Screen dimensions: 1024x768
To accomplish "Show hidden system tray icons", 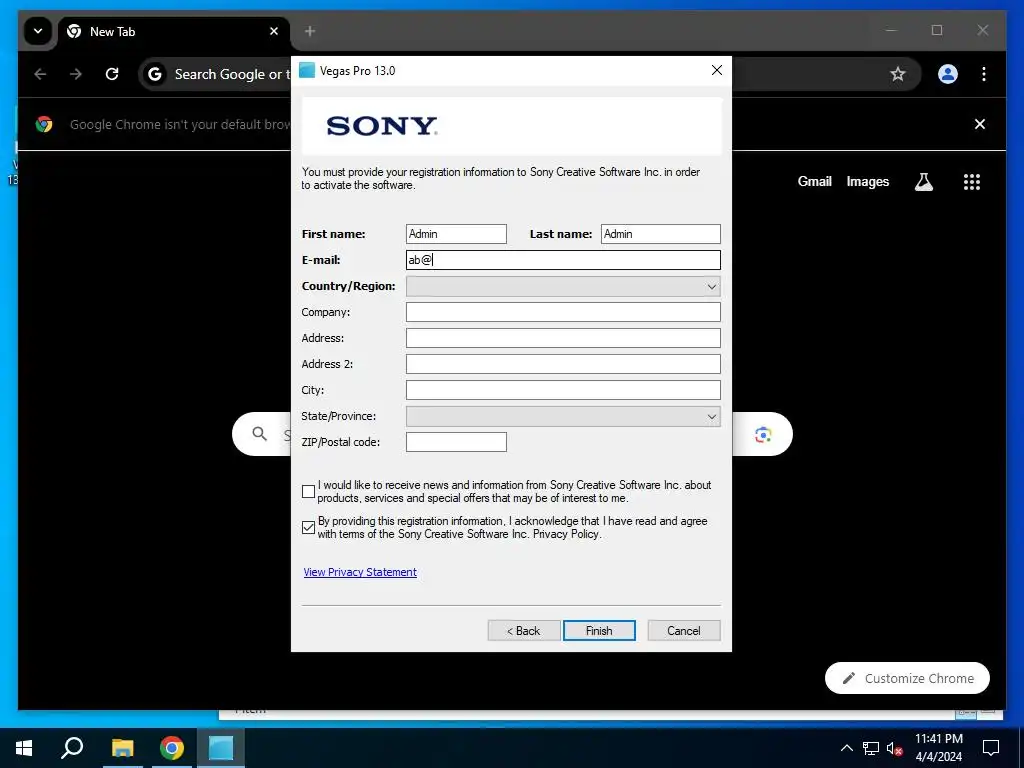I will [x=846, y=748].
